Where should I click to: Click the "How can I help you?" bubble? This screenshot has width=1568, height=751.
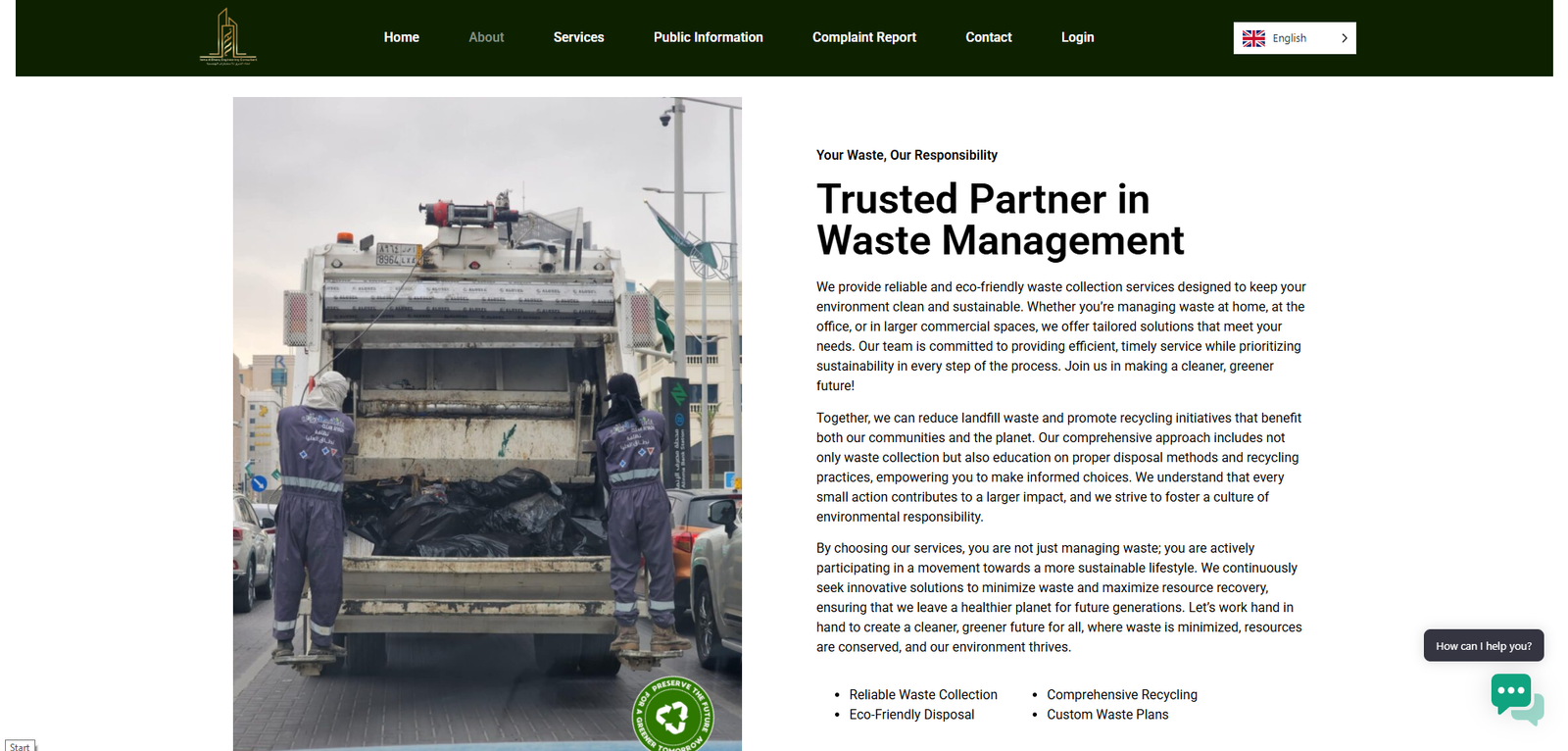click(x=1483, y=646)
